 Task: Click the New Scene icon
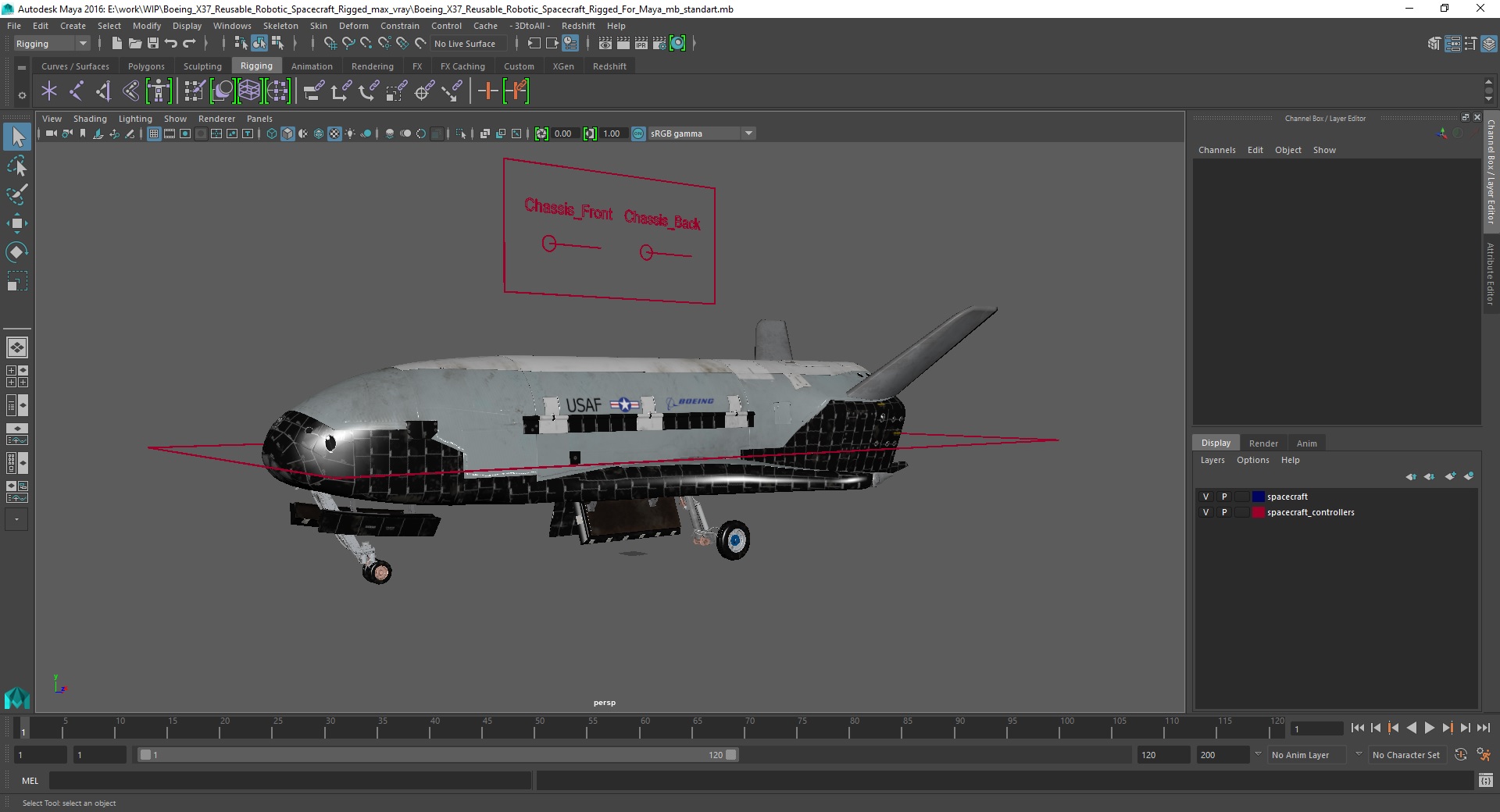(x=116, y=44)
